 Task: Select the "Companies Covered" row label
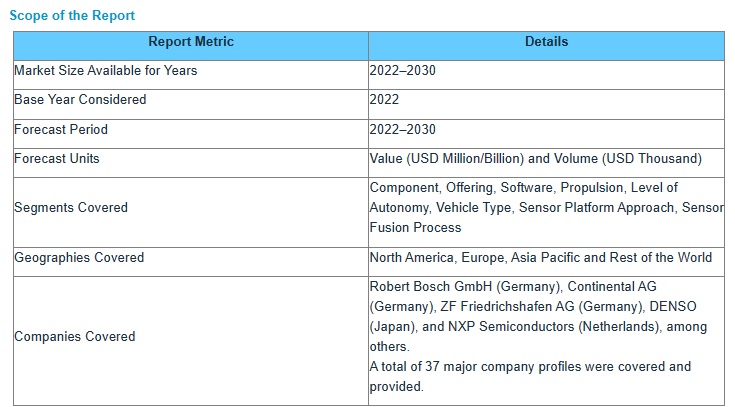[75, 336]
